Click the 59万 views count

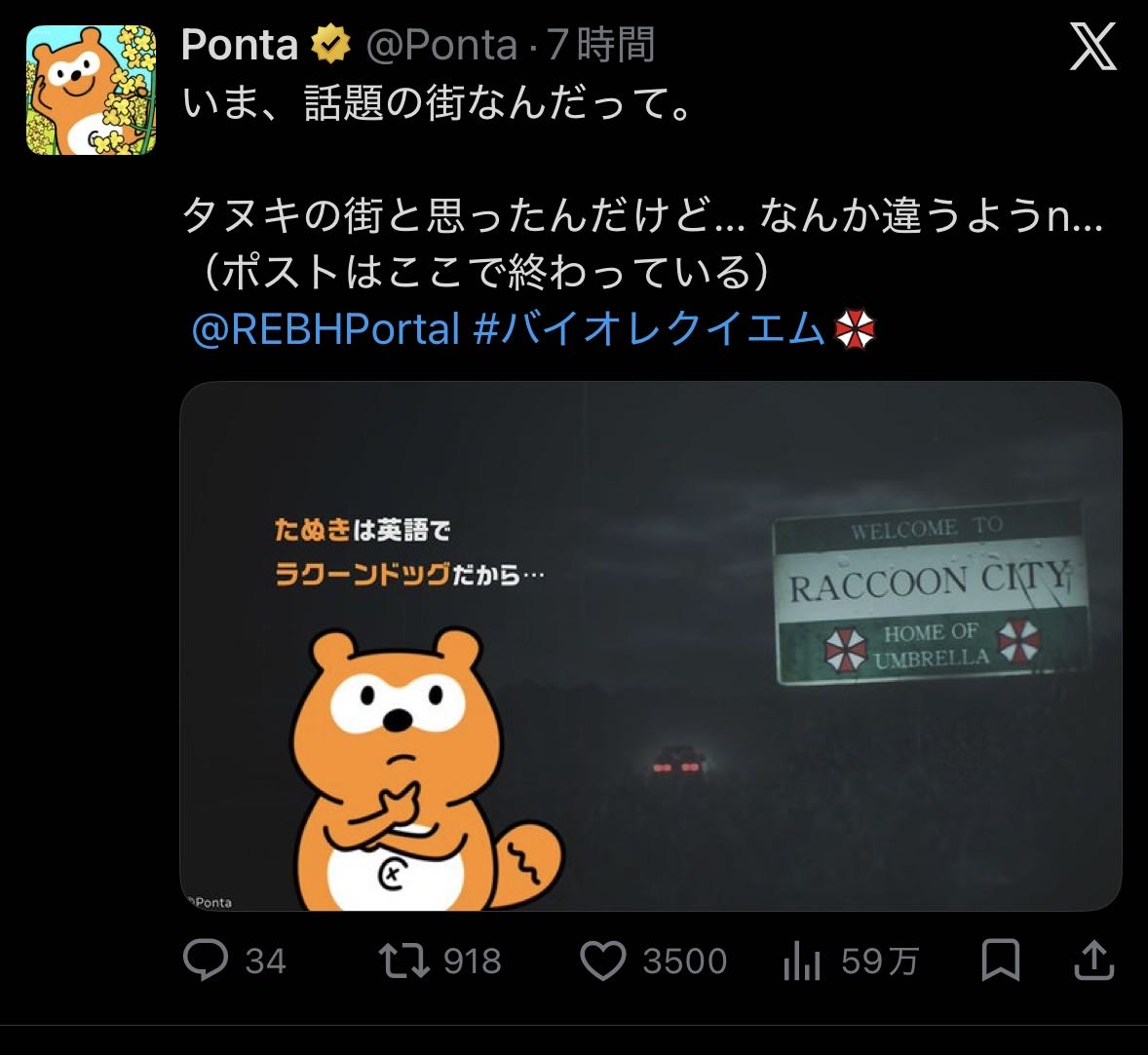(x=879, y=961)
